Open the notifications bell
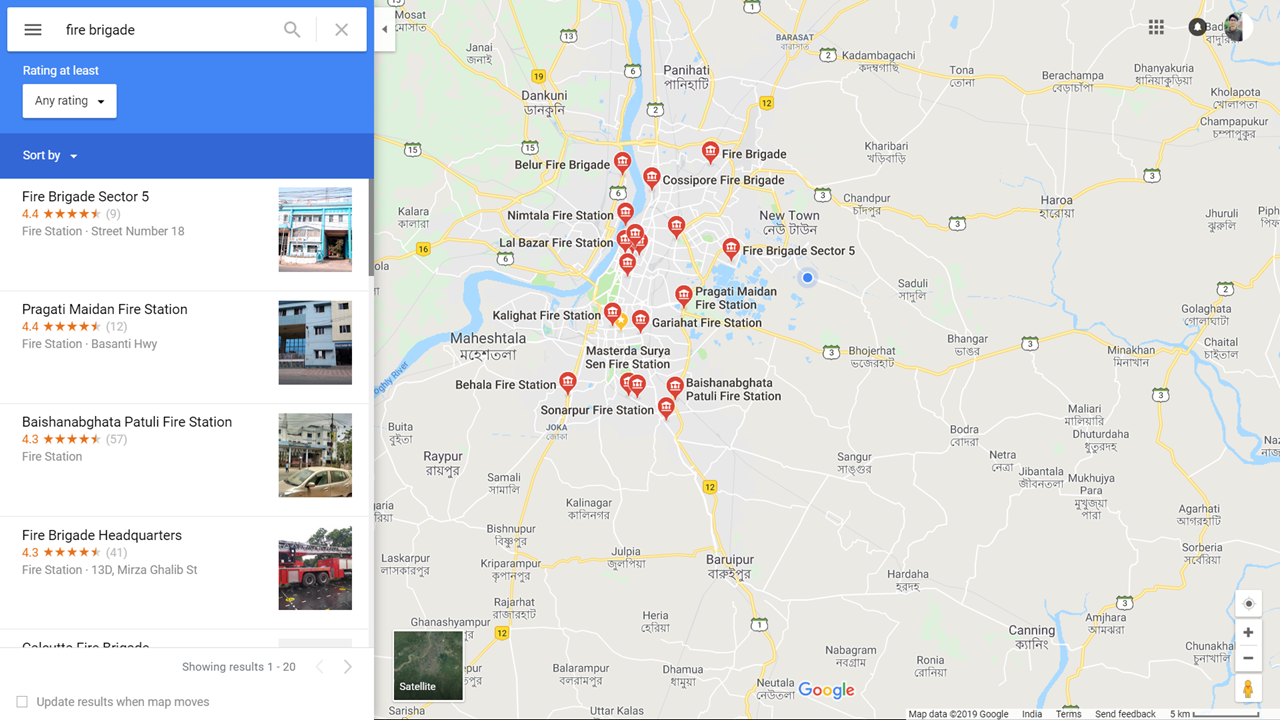This screenshot has width=1280, height=720. pyautogui.click(x=1197, y=27)
